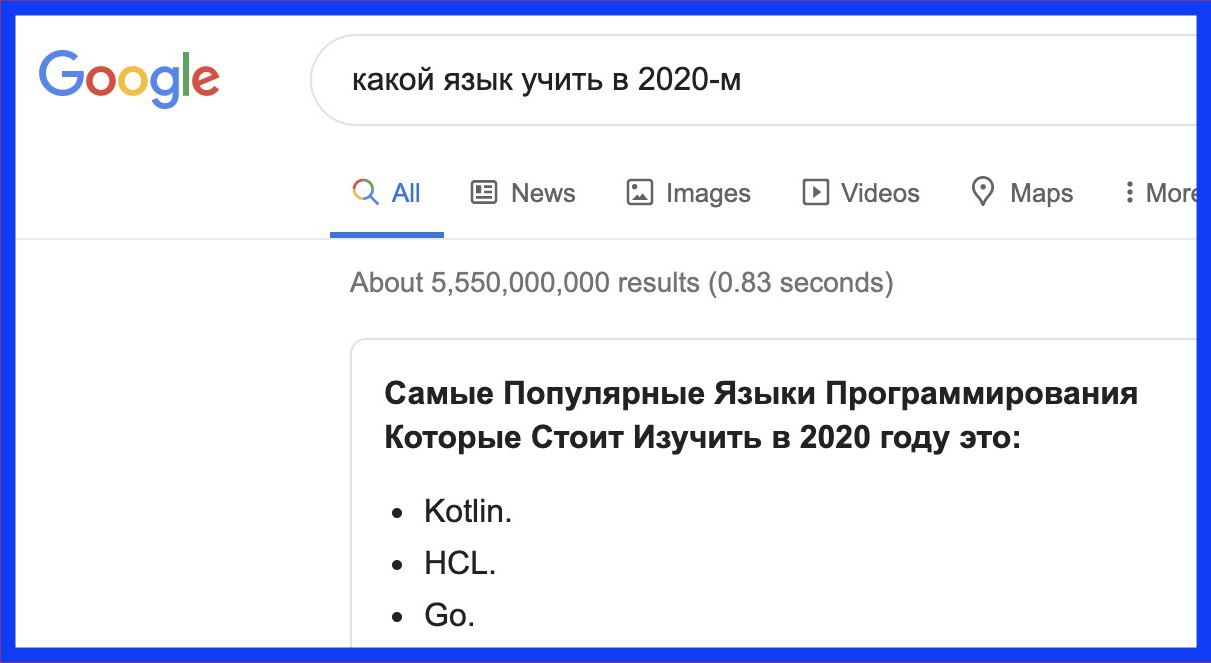
Task: Open the Maps tab label
Action: (x=1041, y=193)
